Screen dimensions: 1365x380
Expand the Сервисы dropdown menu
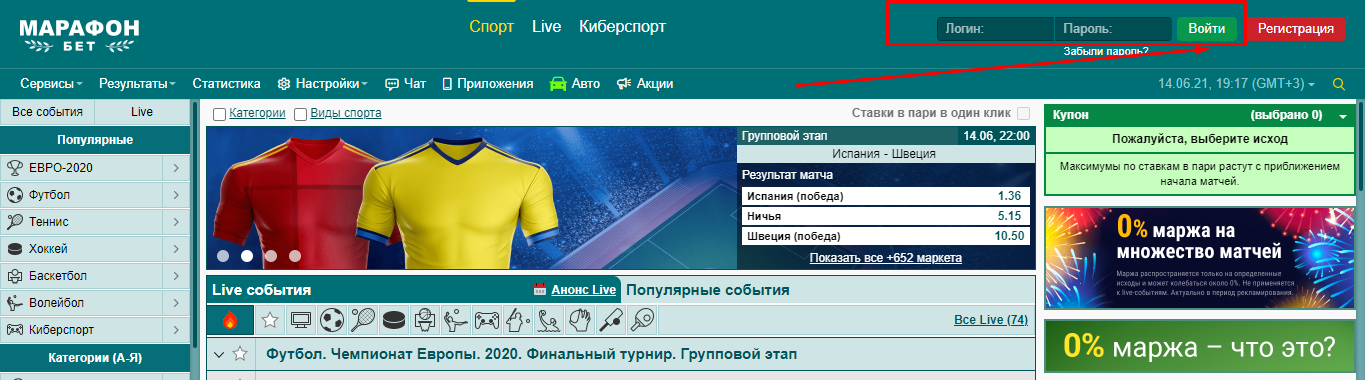pyautogui.click(x=51, y=84)
